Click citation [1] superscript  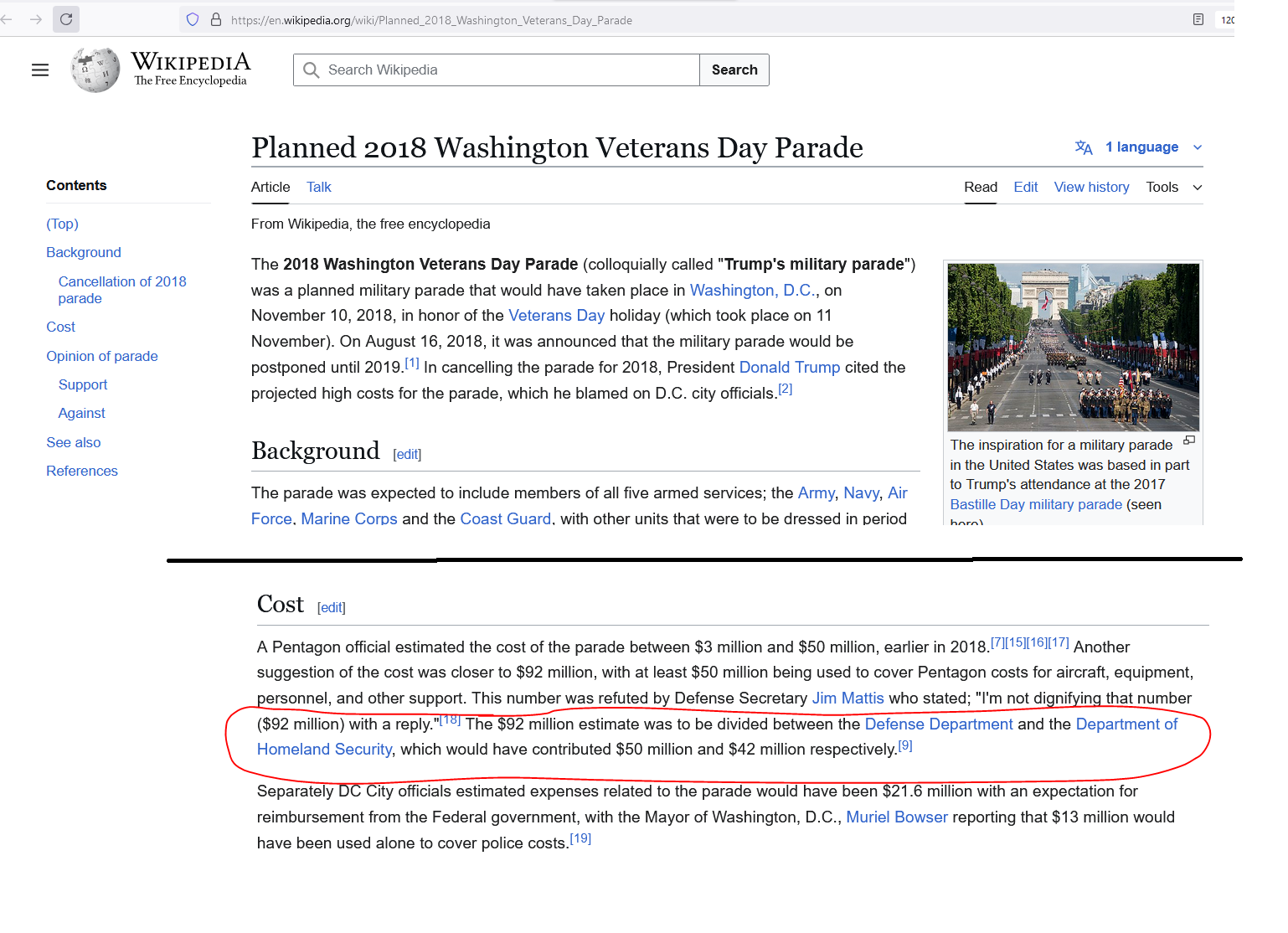412,363
